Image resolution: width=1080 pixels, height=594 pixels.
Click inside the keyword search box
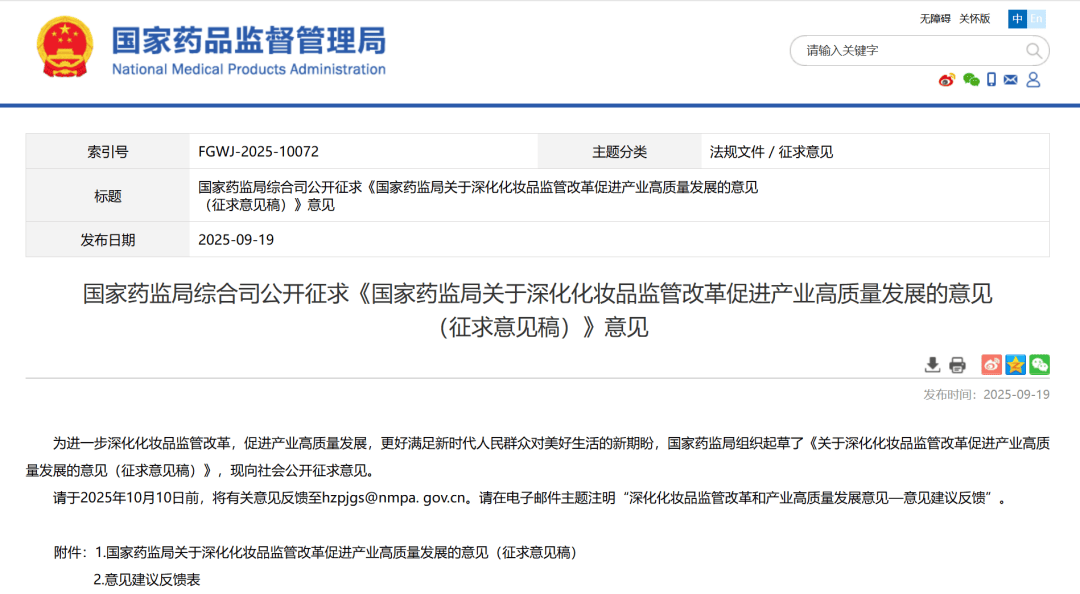900,51
